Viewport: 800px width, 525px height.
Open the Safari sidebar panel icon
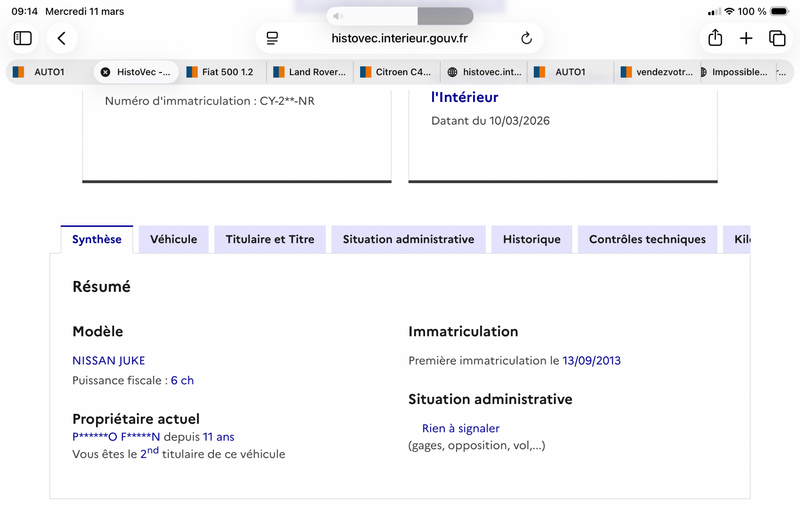22,38
